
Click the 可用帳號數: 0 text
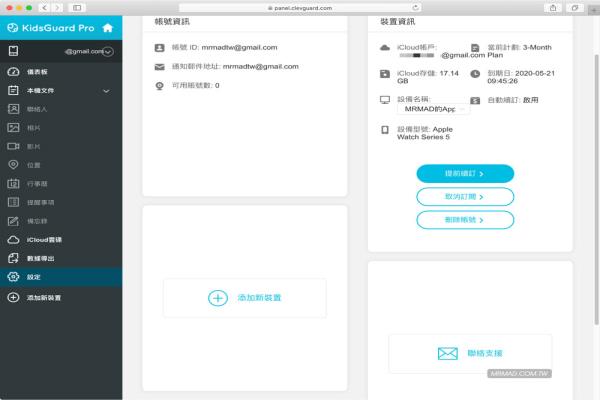[196, 85]
